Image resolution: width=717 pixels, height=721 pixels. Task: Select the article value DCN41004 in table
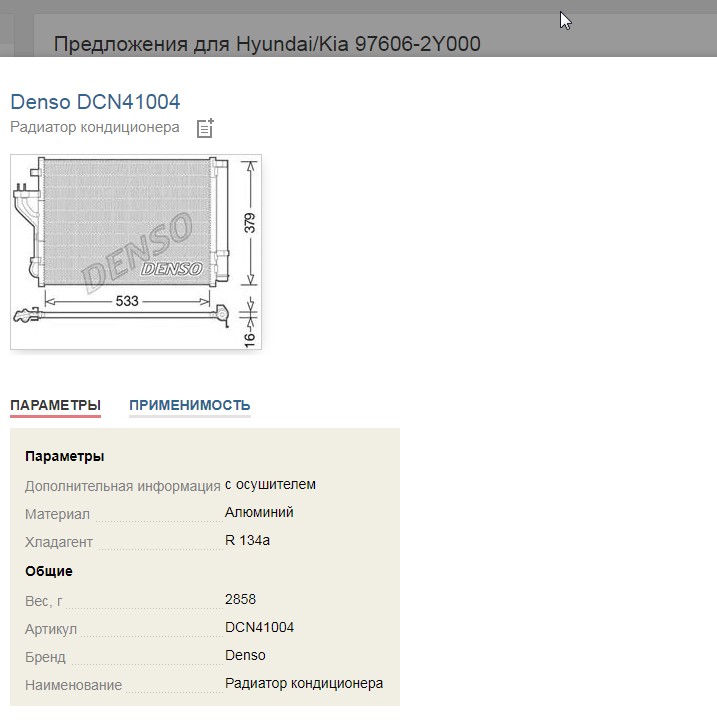pyautogui.click(x=259, y=627)
